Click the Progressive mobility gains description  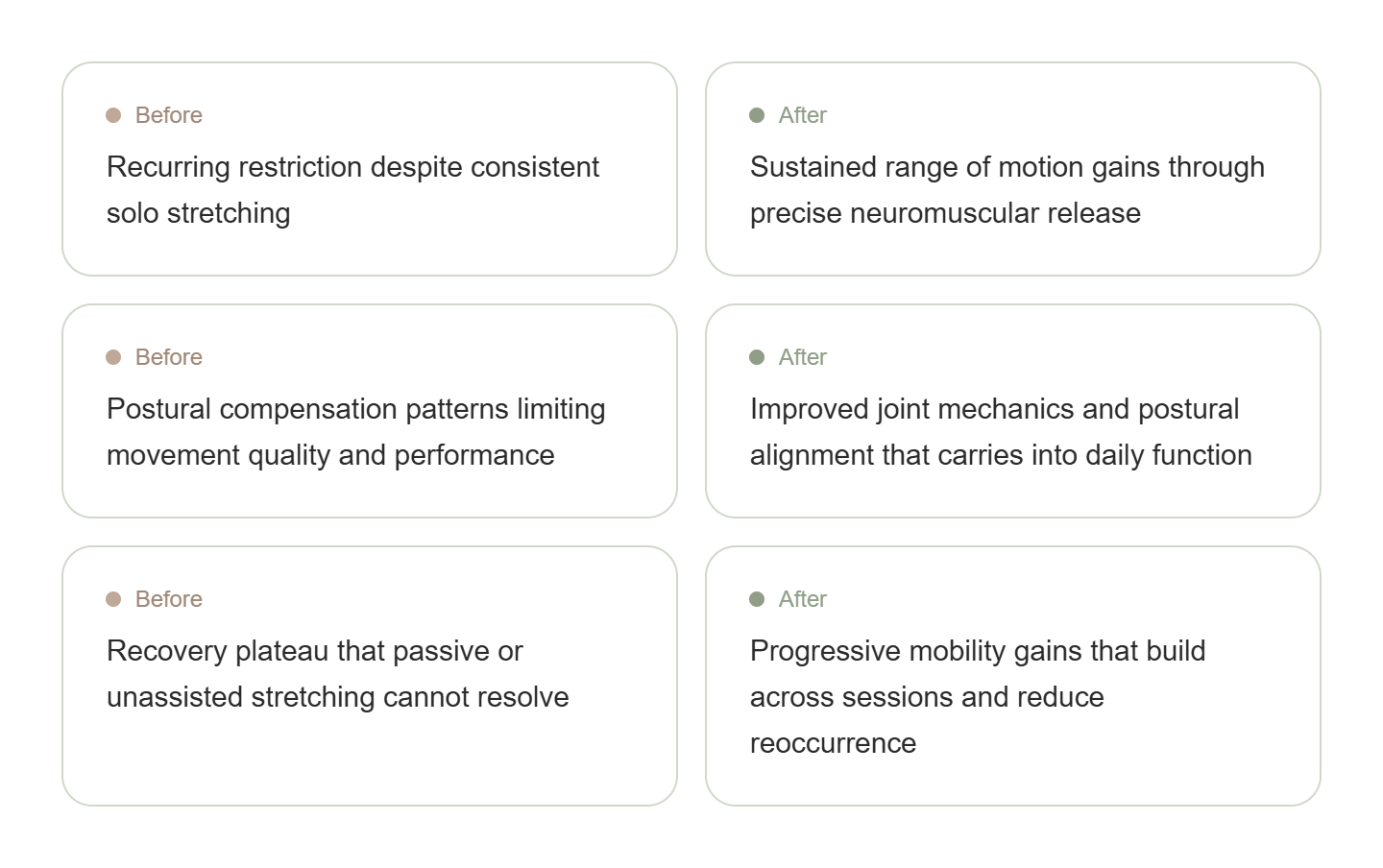click(x=977, y=674)
